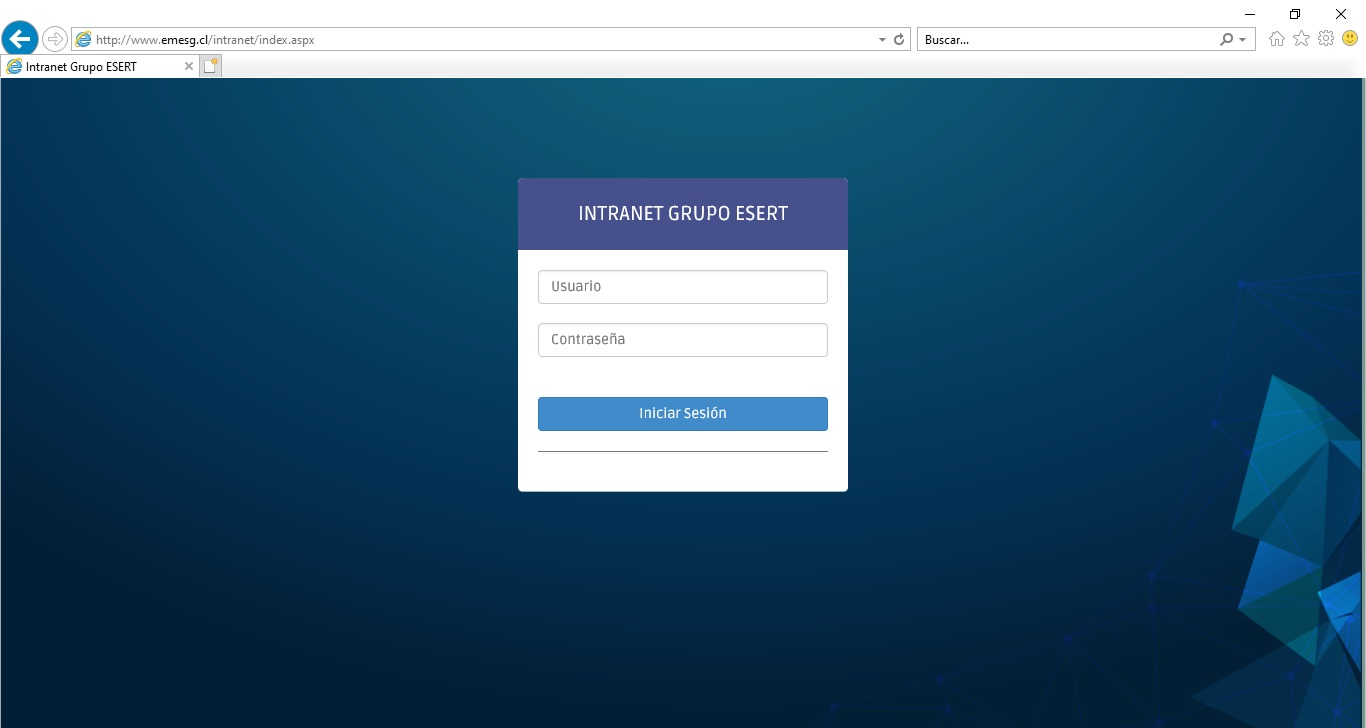This screenshot has height=728, width=1366.
Task: Select the Intranet Grupo ESERT tab
Action: [x=90, y=66]
